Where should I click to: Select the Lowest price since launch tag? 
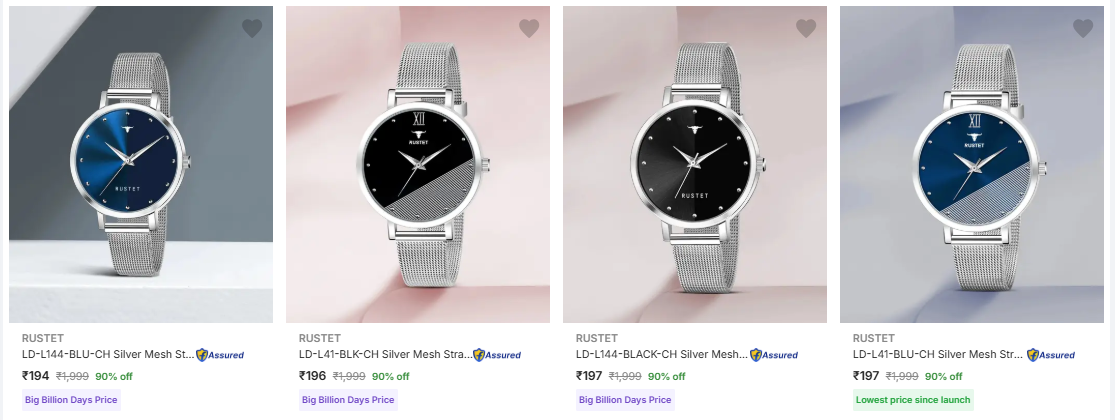click(913, 399)
